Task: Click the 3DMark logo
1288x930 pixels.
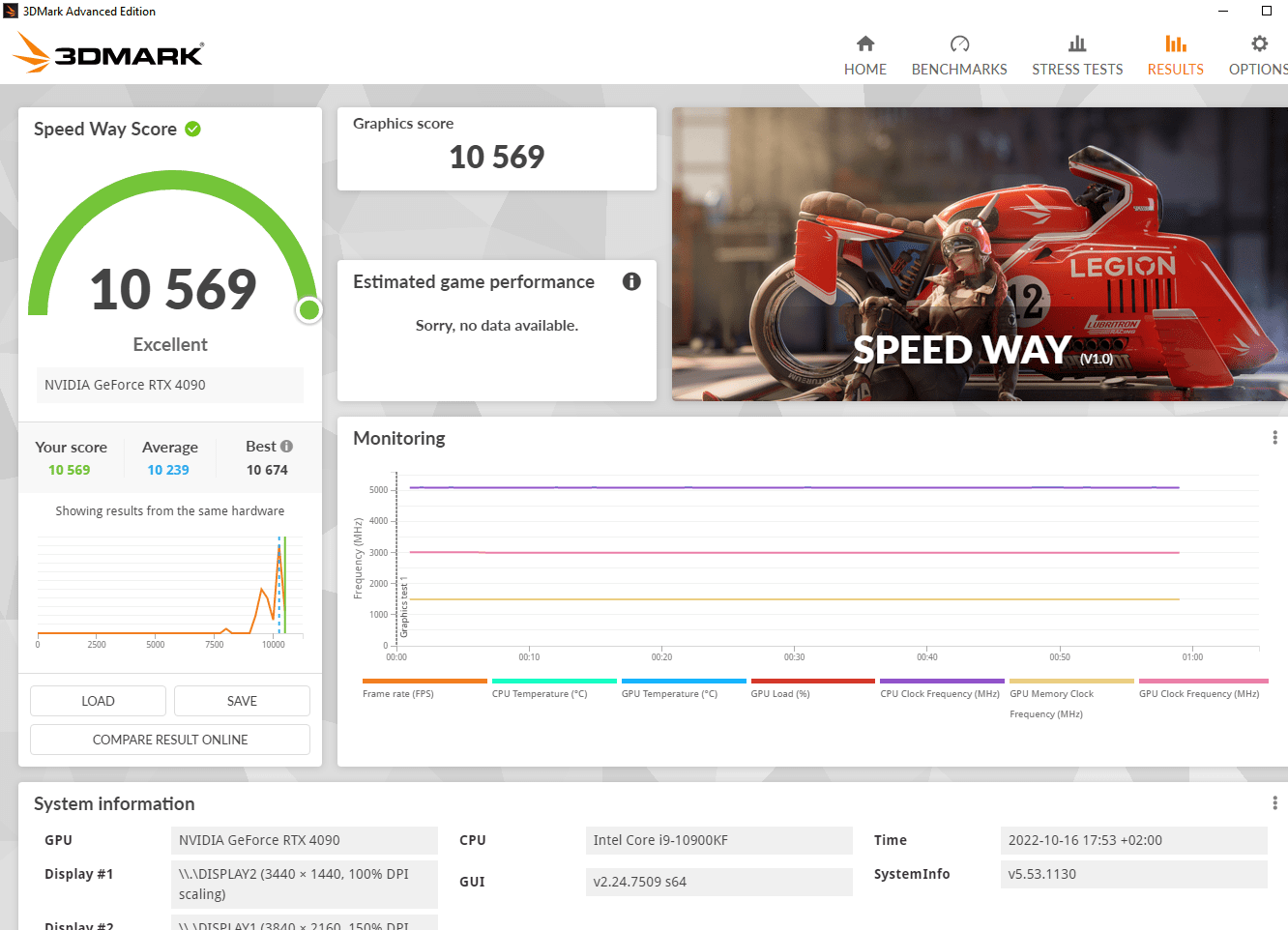Action: coord(108,53)
